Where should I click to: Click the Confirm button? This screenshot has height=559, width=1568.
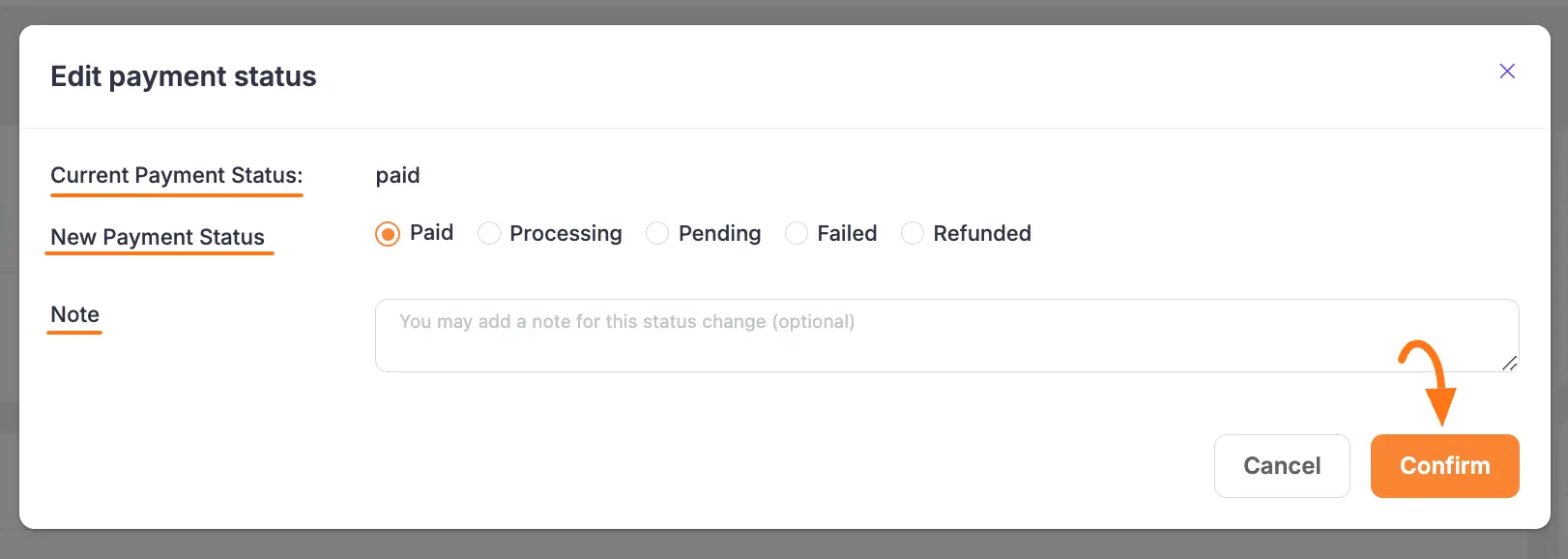(1444, 465)
